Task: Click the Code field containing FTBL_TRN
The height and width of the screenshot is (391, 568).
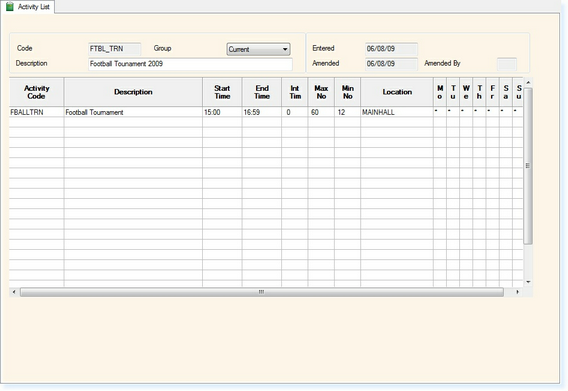Action: 114,49
